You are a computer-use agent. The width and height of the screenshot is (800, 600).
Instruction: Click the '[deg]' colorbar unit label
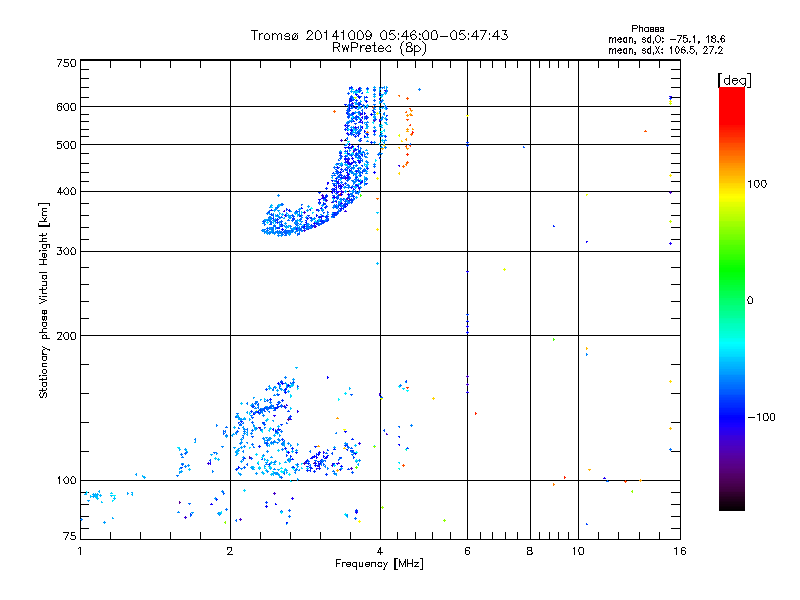coord(734,80)
